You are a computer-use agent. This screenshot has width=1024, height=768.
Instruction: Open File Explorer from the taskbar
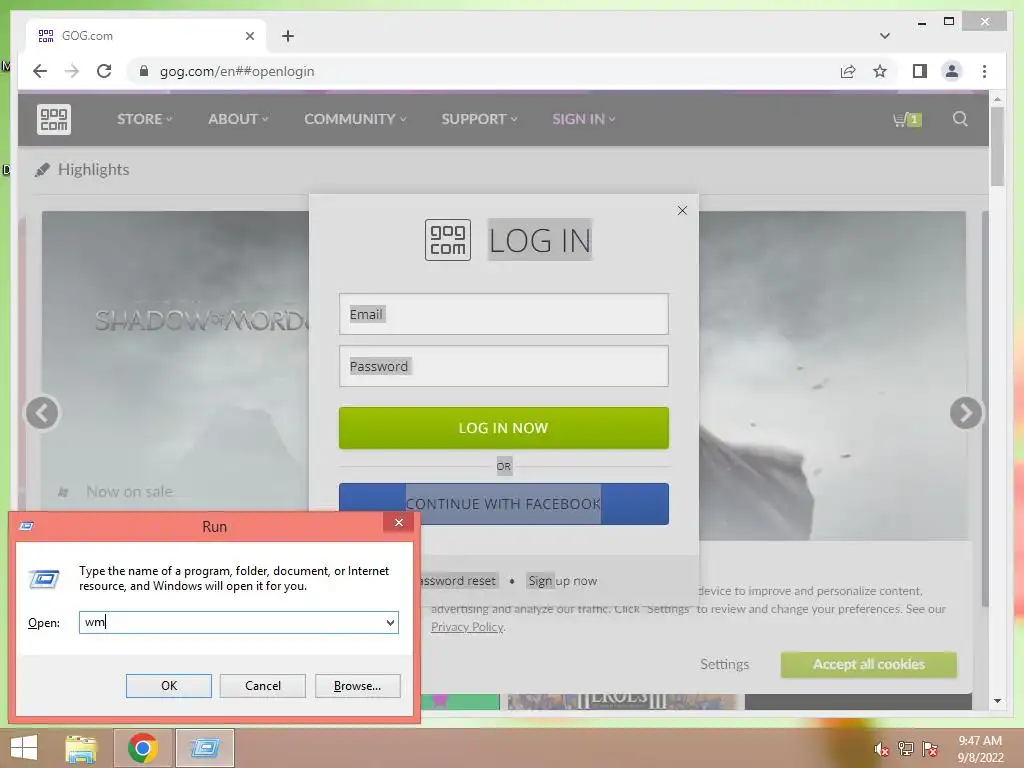pyautogui.click(x=81, y=748)
